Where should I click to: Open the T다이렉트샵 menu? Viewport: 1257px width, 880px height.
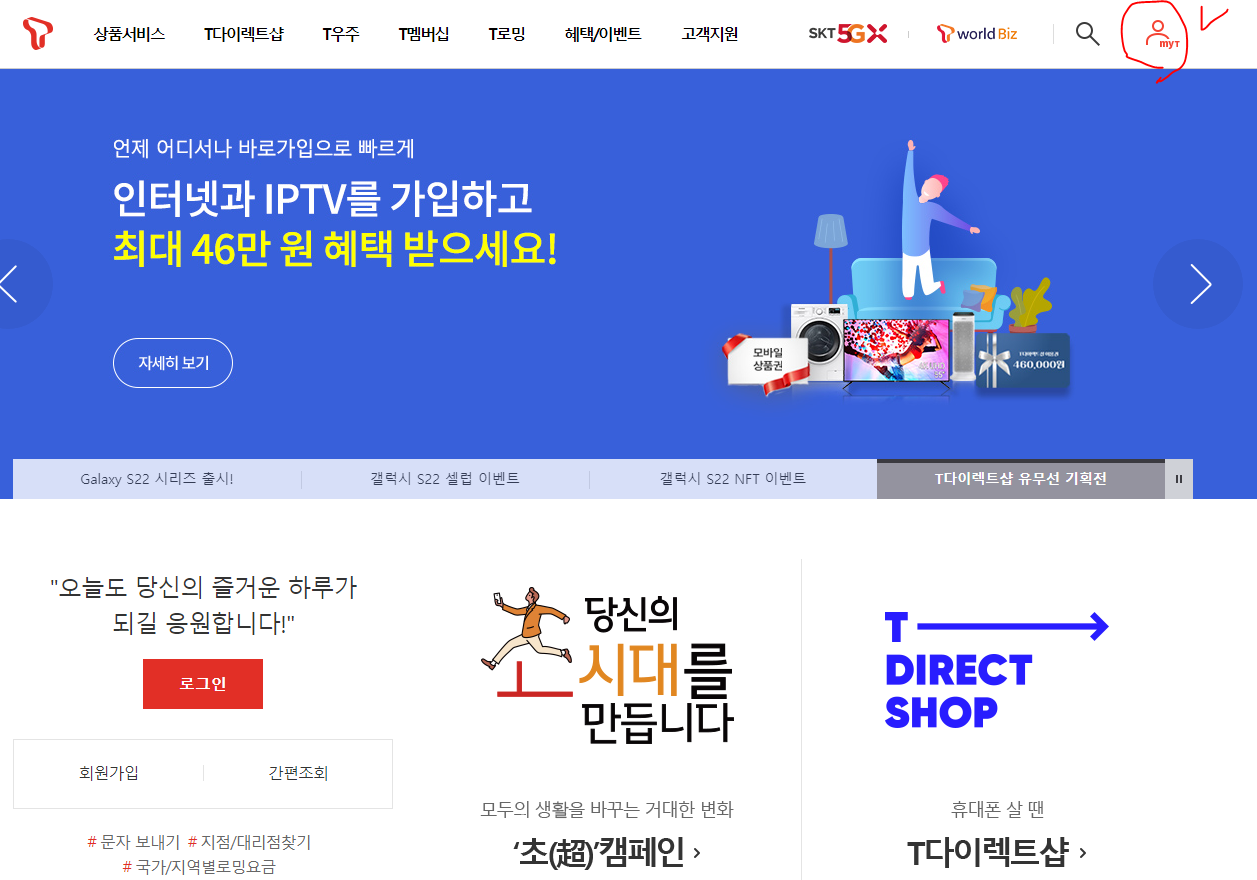tap(244, 34)
